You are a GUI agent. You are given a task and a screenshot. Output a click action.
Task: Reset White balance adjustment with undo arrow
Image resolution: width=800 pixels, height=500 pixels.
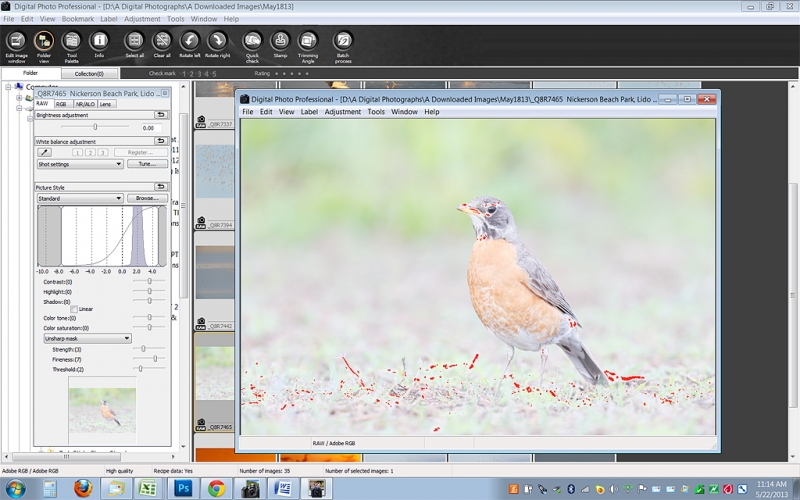click(161, 141)
